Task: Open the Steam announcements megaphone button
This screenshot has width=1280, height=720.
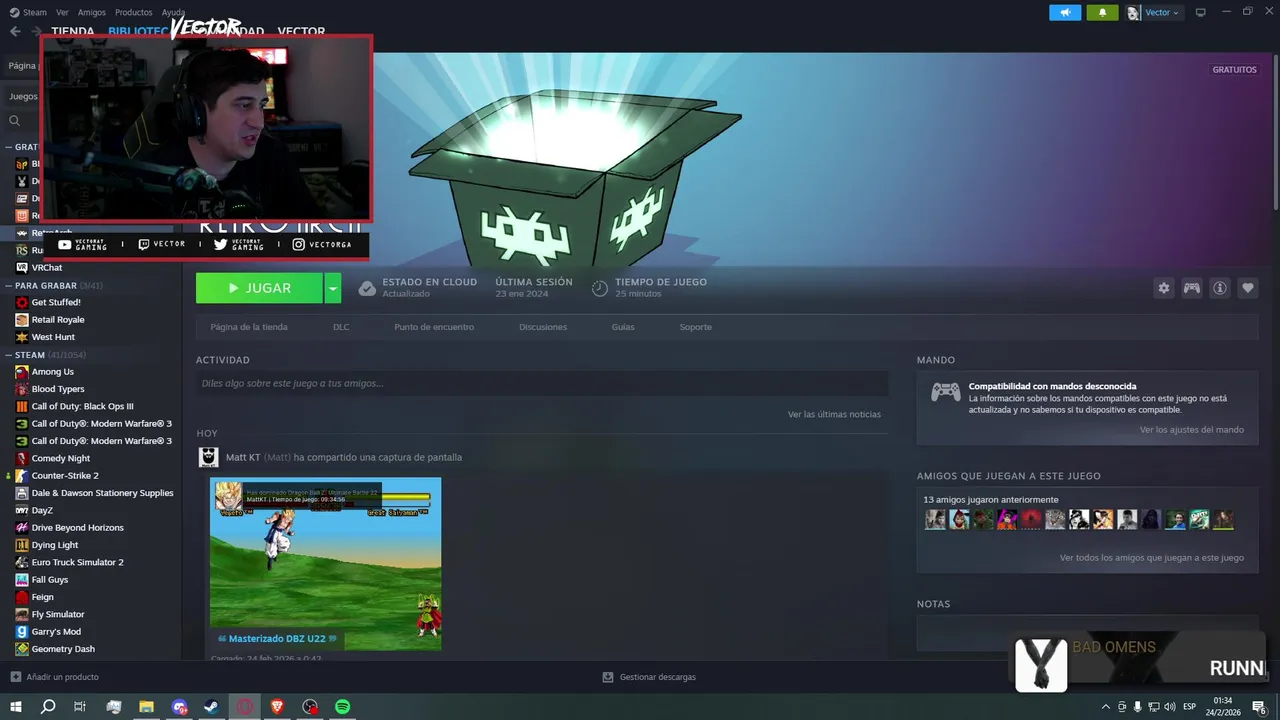Action: click(x=1065, y=12)
